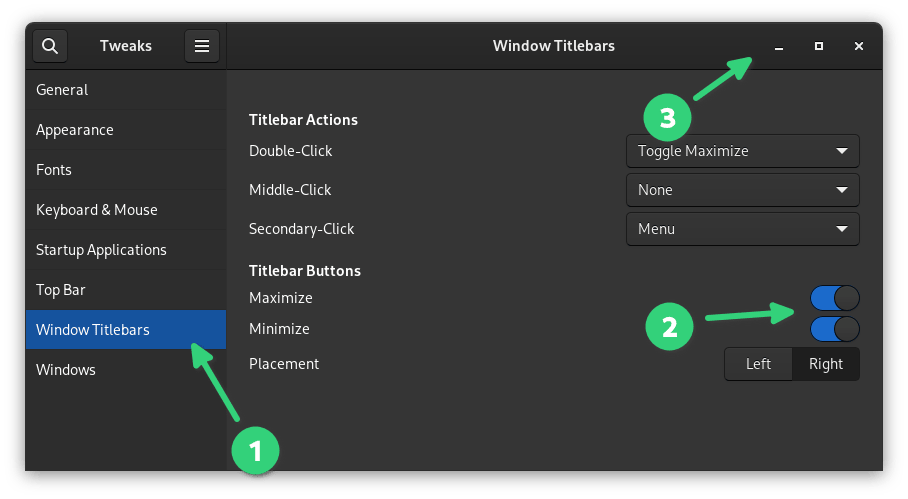Open Startup Applications in the sidebar

tap(101, 250)
